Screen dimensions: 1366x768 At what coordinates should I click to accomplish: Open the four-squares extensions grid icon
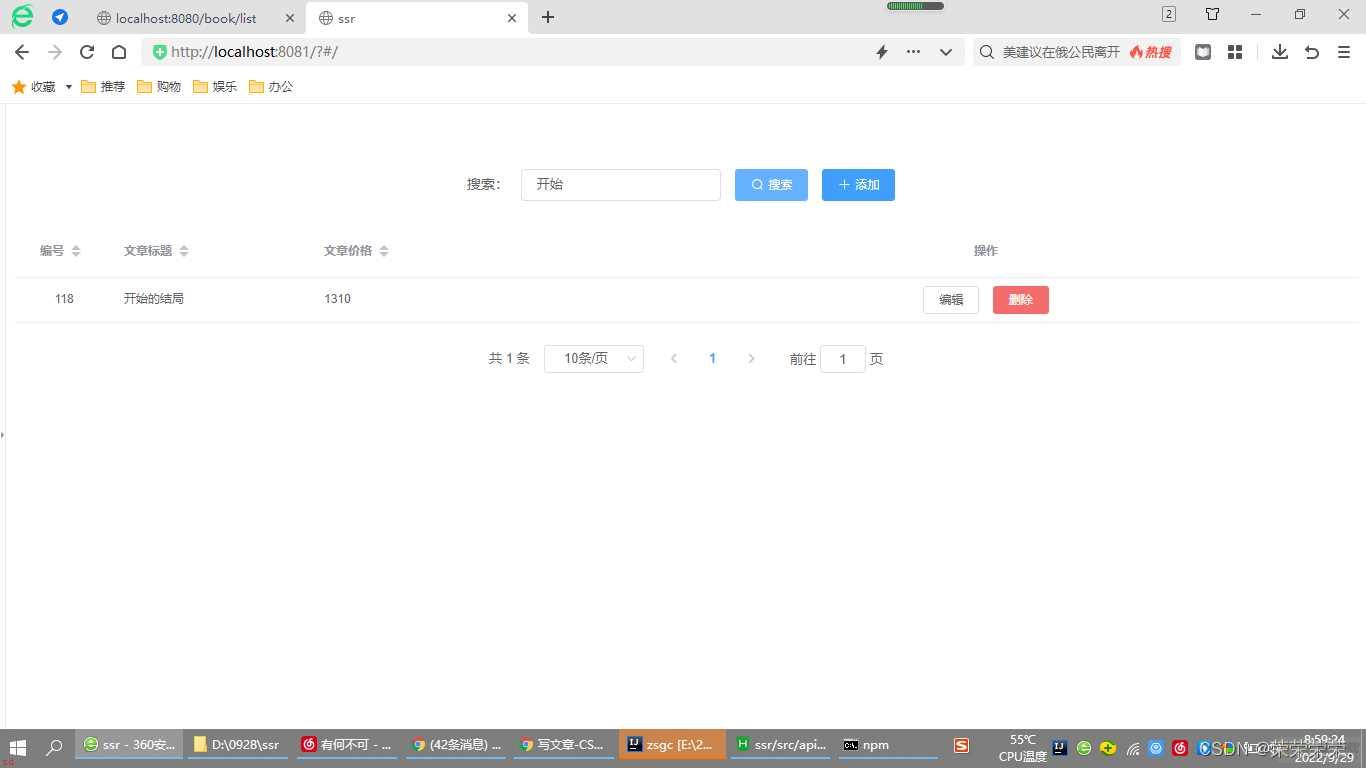click(1235, 52)
